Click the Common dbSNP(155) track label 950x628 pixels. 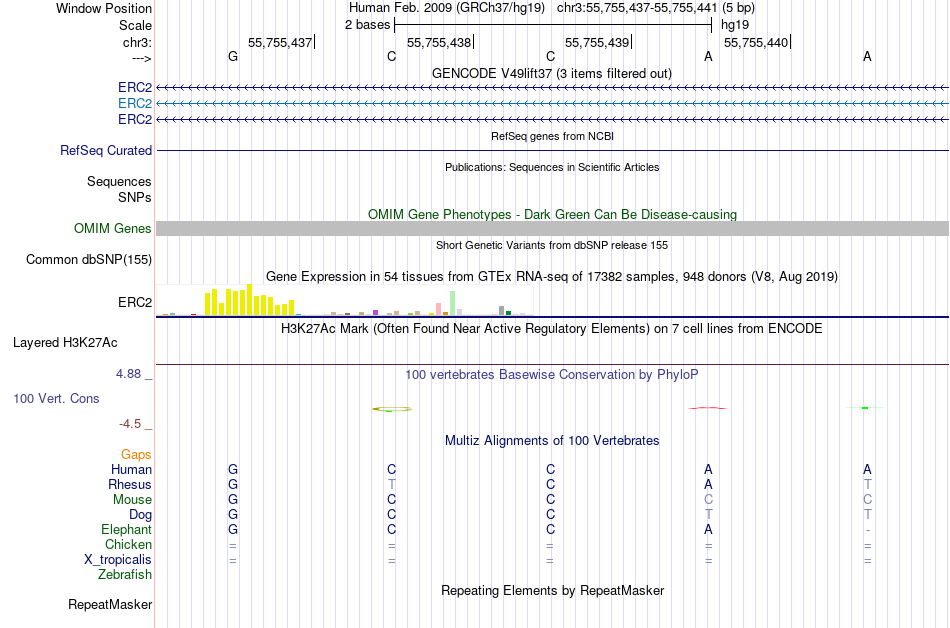tap(89, 259)
